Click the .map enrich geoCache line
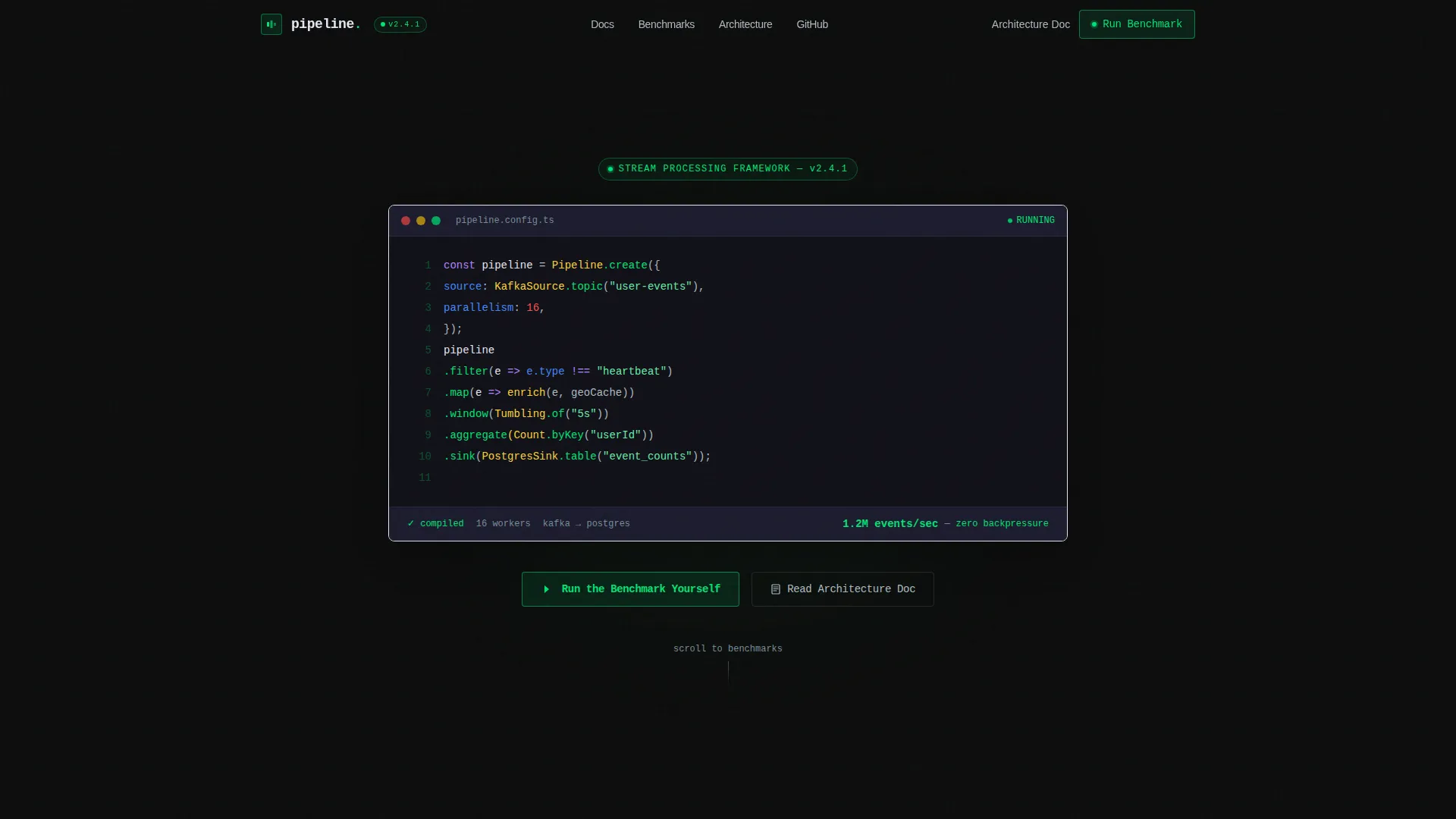 tap(539, 393)
